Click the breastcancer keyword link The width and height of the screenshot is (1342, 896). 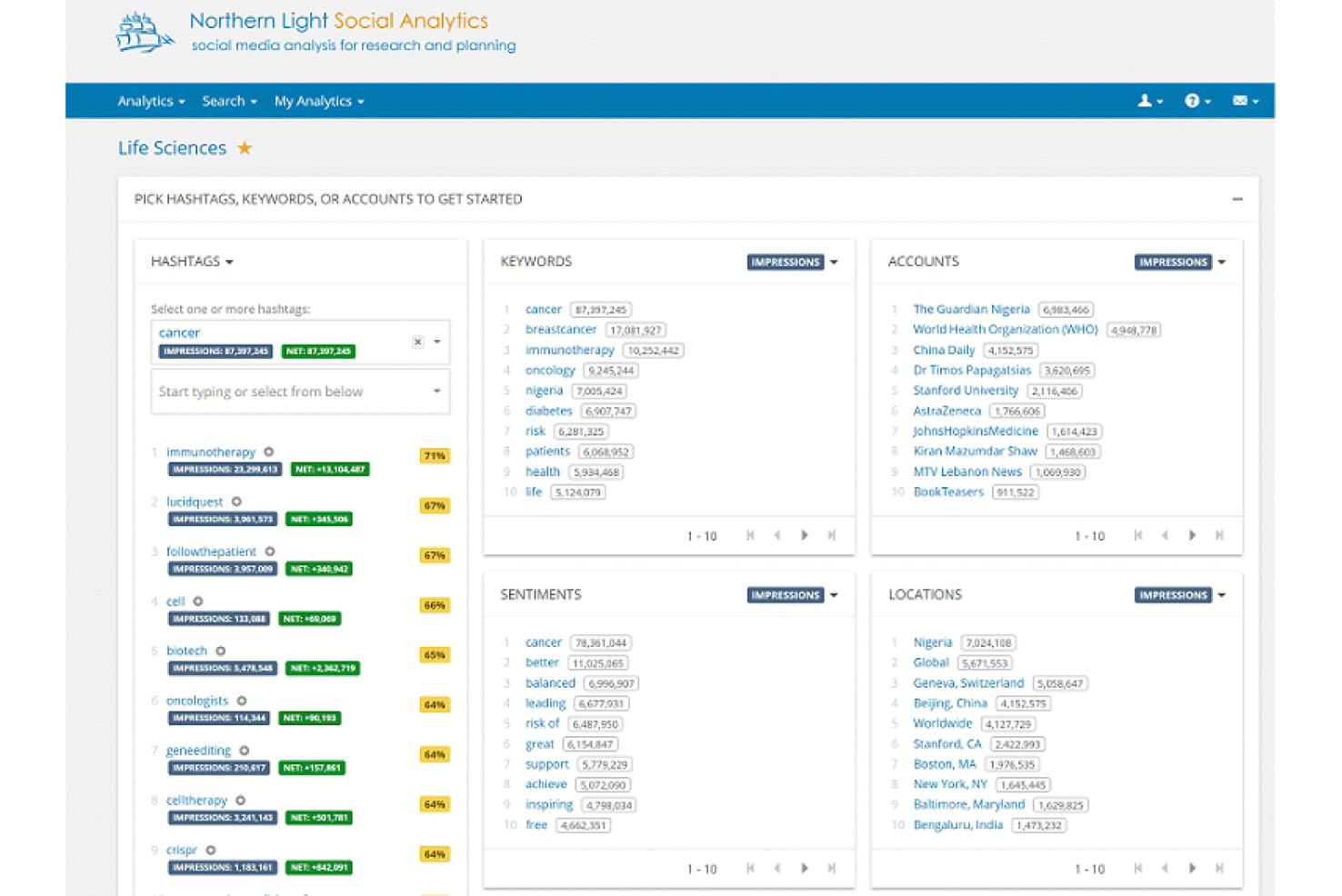tap(561, 330)
